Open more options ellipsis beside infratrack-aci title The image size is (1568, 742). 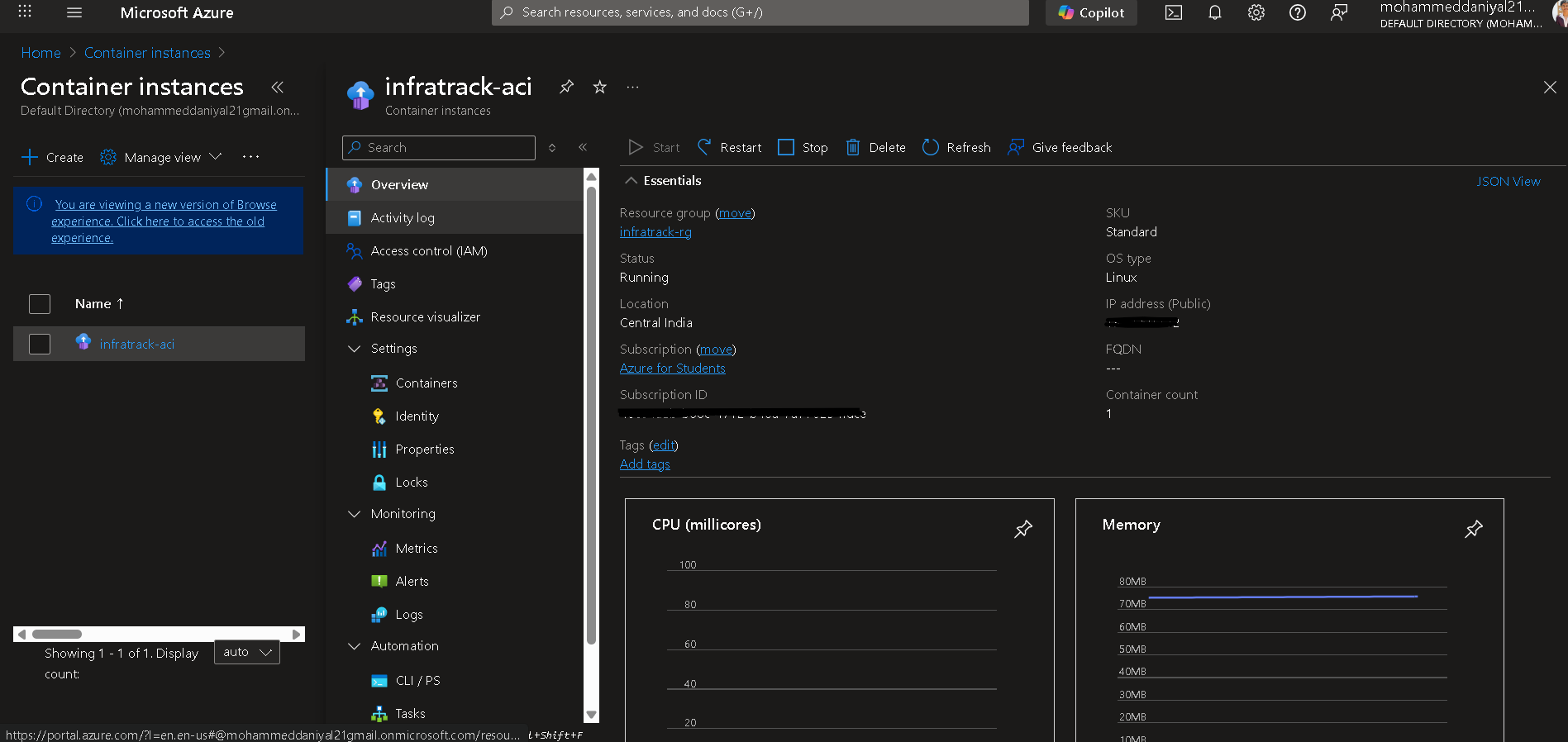pos(632,87)
